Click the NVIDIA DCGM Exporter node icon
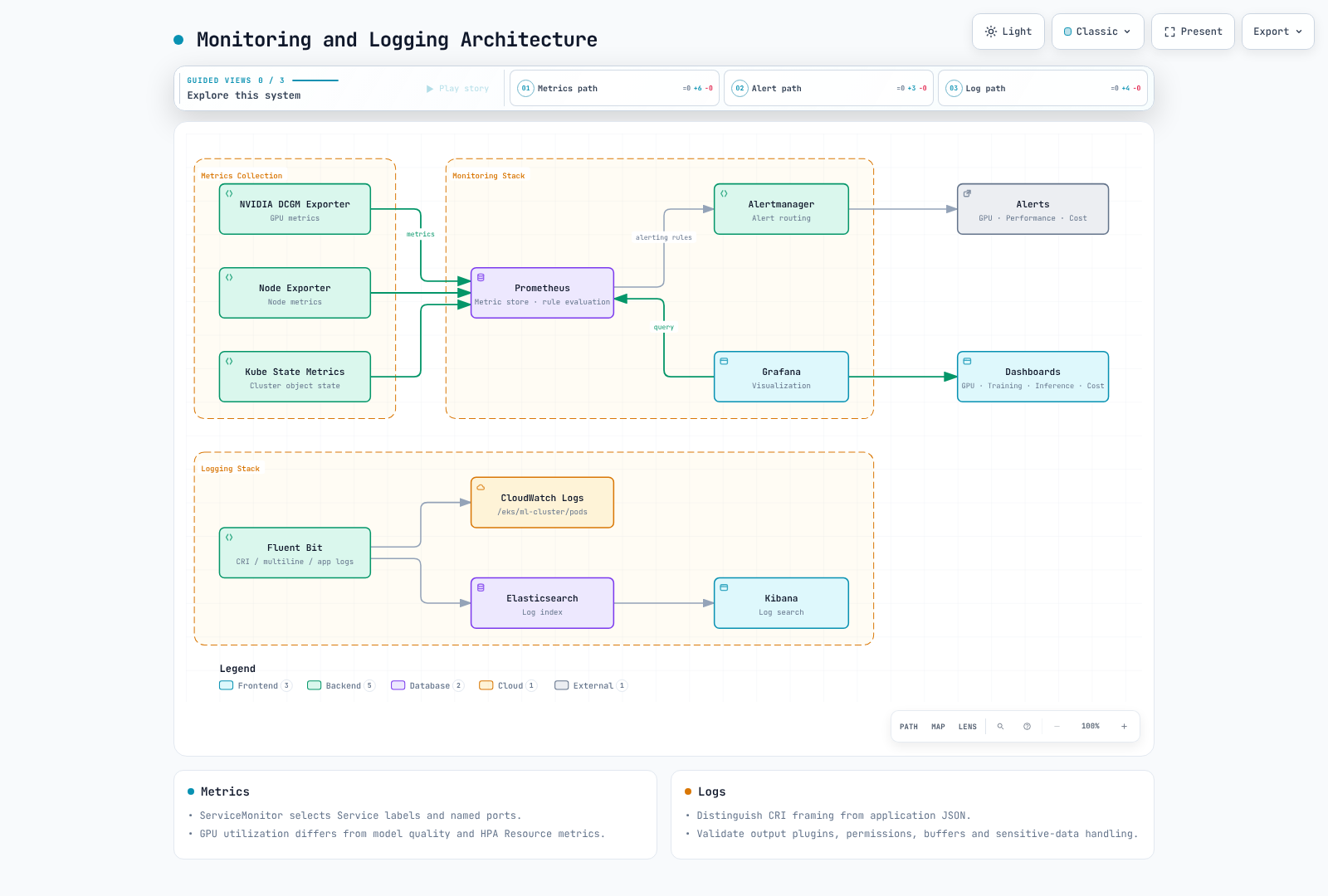 229,193
